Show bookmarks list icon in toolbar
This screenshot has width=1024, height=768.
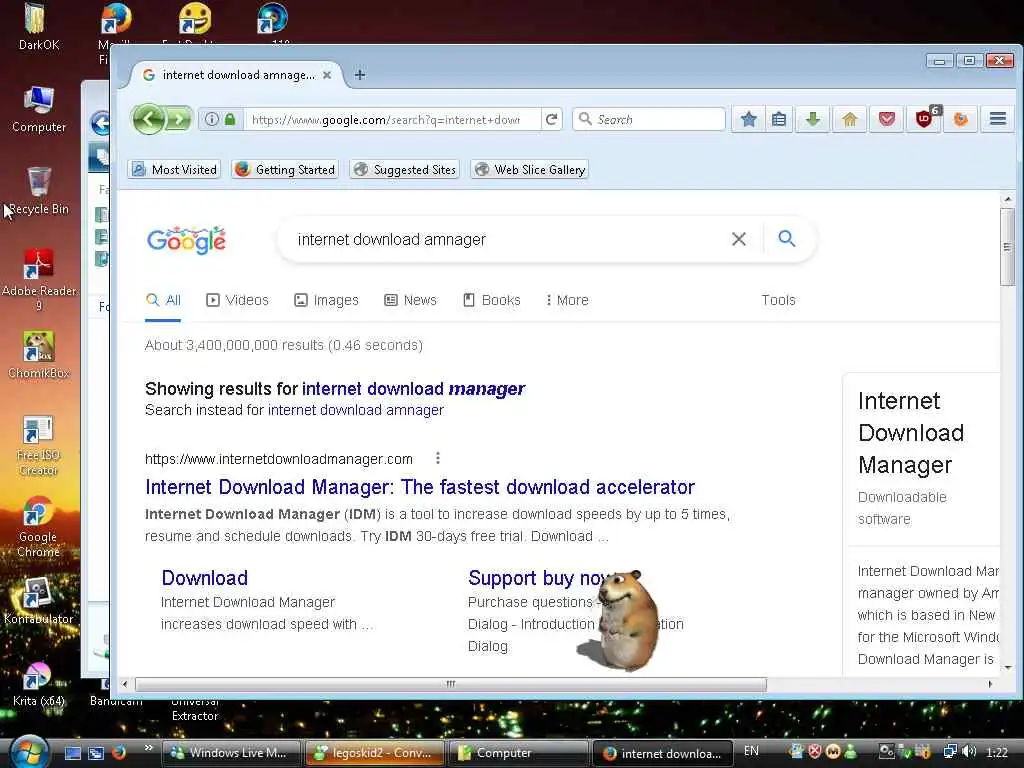[778, 120]
